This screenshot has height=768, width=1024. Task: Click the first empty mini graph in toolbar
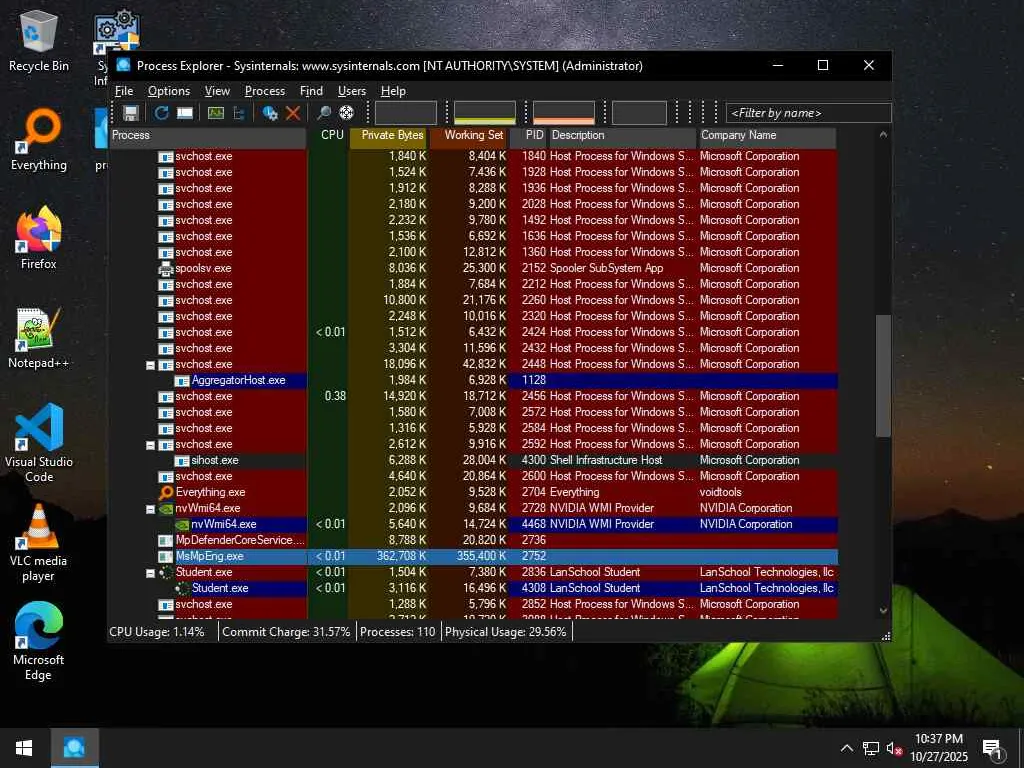click(406, 113)
